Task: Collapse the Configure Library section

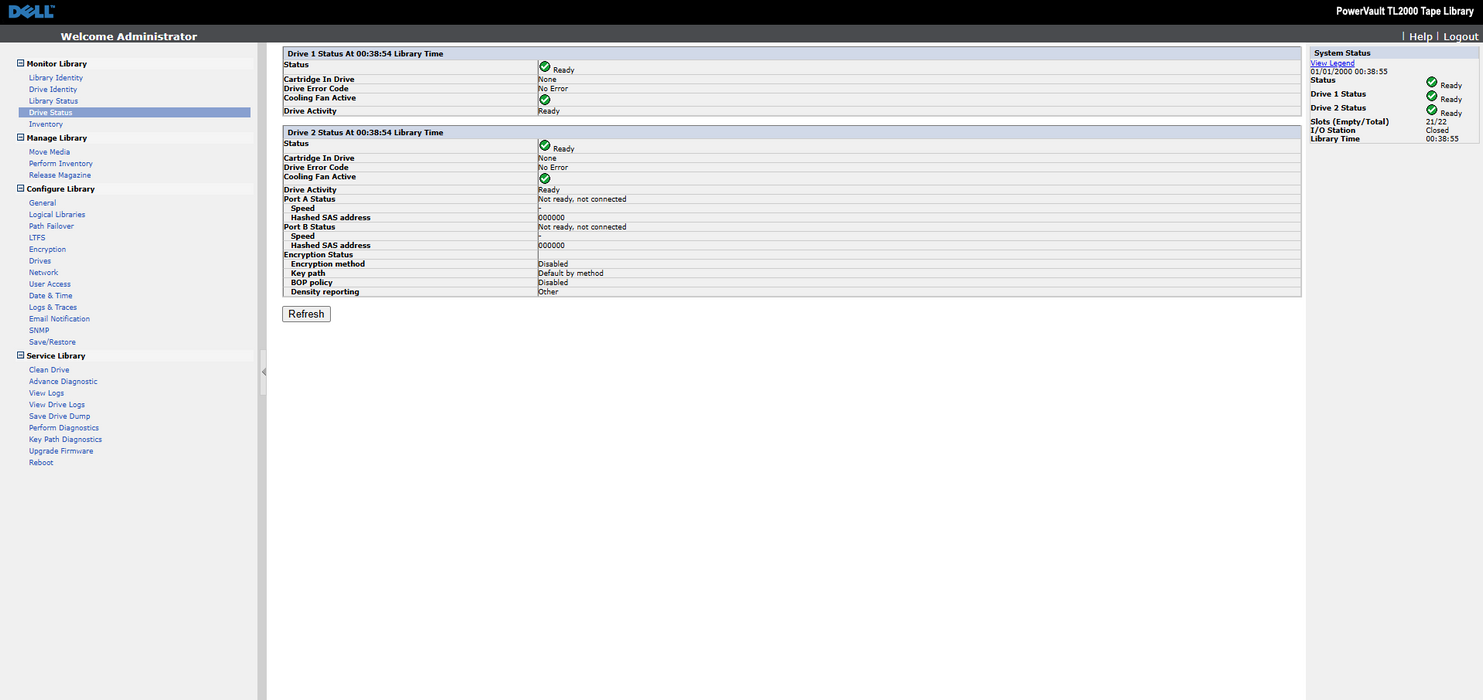Action: (x=20, y=189)
